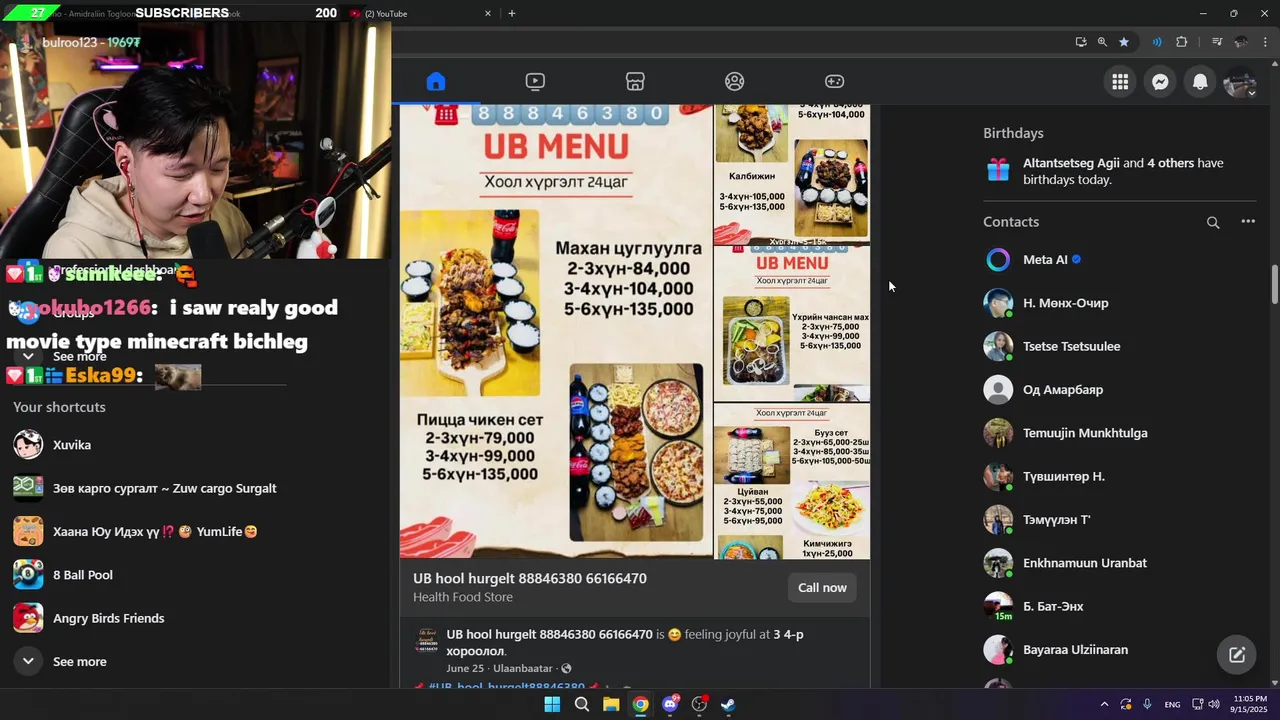Viewport: 1280px width, 720px height.
Task: Open volume control in system tray
Action: click(x=1214, y=704)
